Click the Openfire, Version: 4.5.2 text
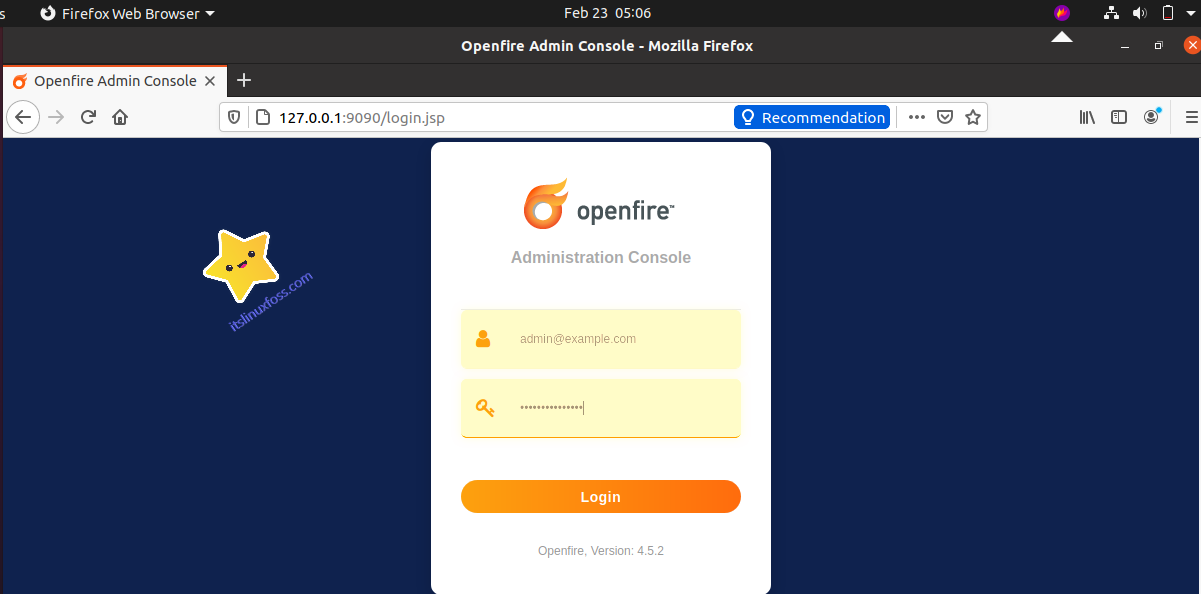Viewport: 1201px width, 594px height. tap(601, 551)
